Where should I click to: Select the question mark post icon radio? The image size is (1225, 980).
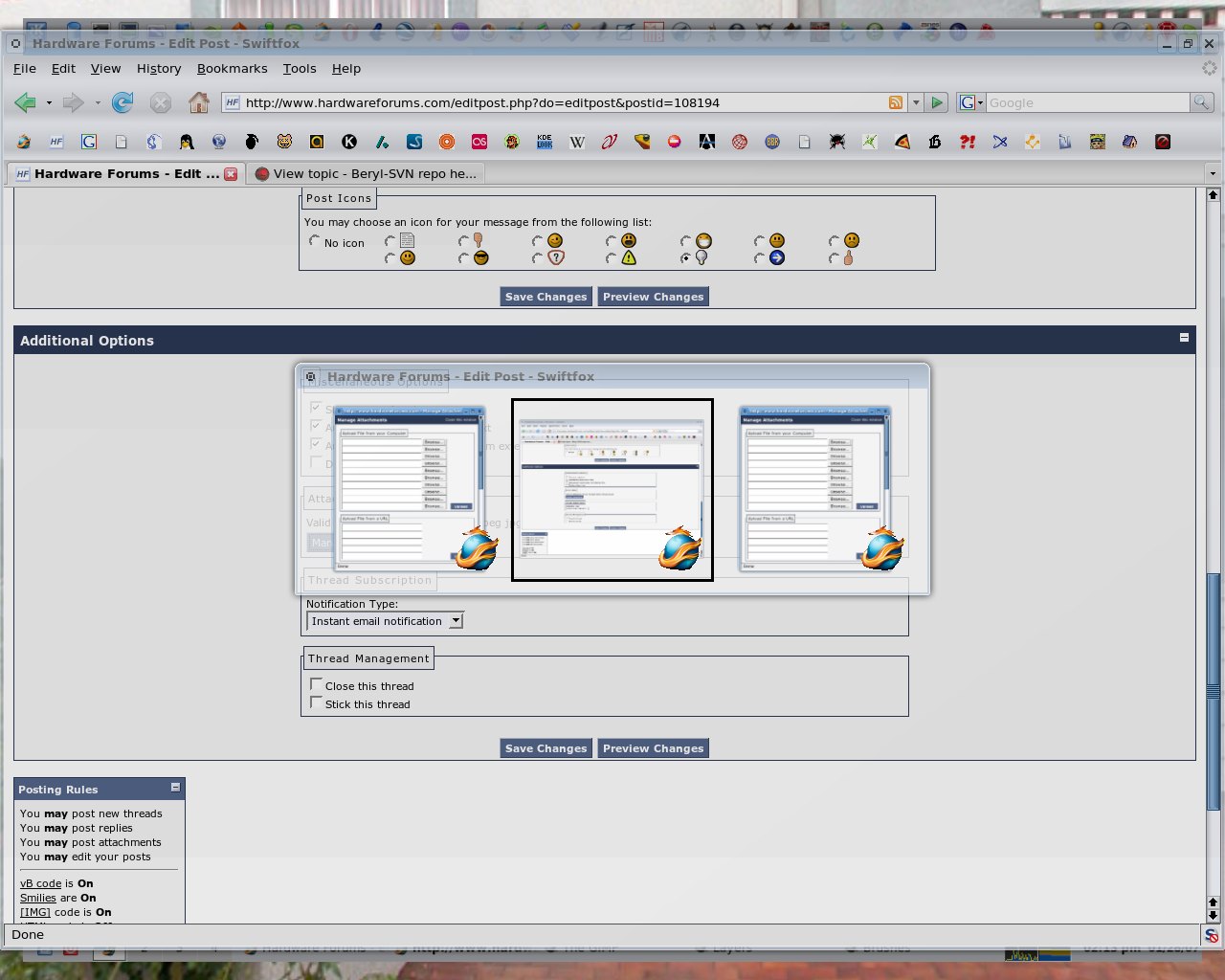(x=538, y=258)
